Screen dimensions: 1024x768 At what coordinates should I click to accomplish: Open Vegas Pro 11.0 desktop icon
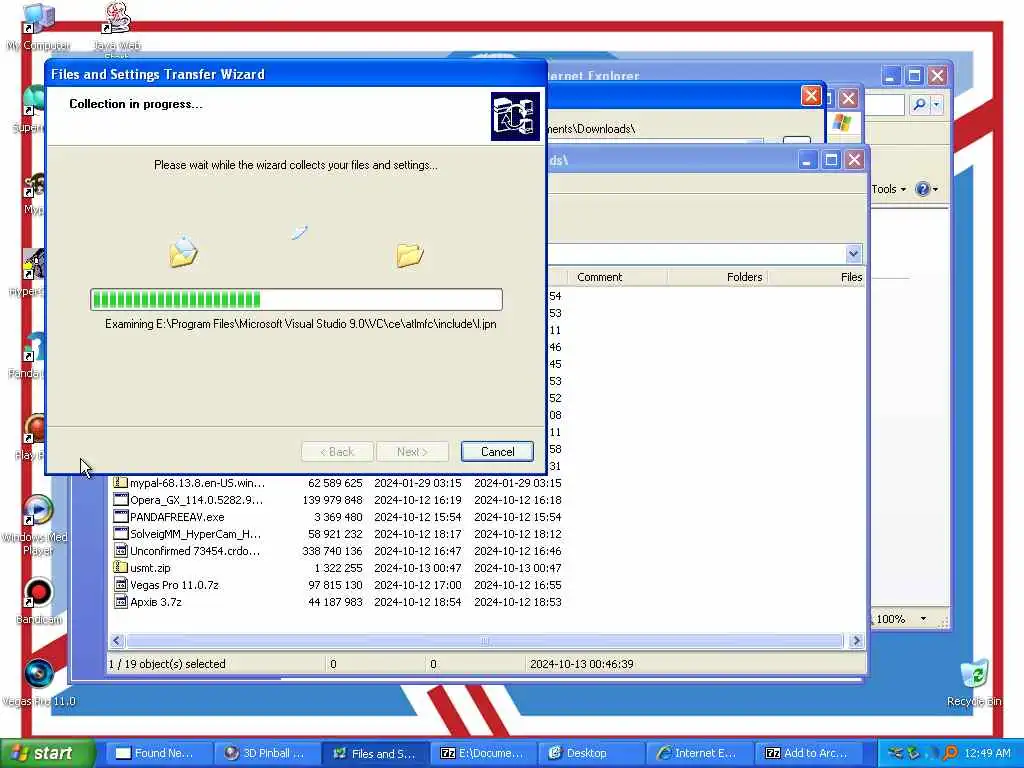click(x=38, y=683)
